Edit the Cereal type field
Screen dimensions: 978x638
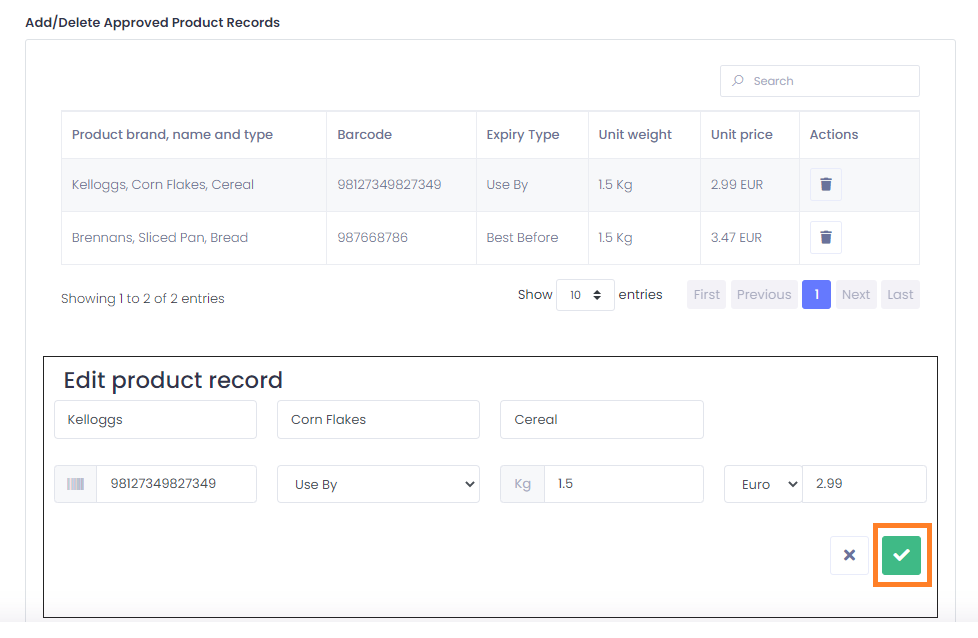tap(602, 420)
